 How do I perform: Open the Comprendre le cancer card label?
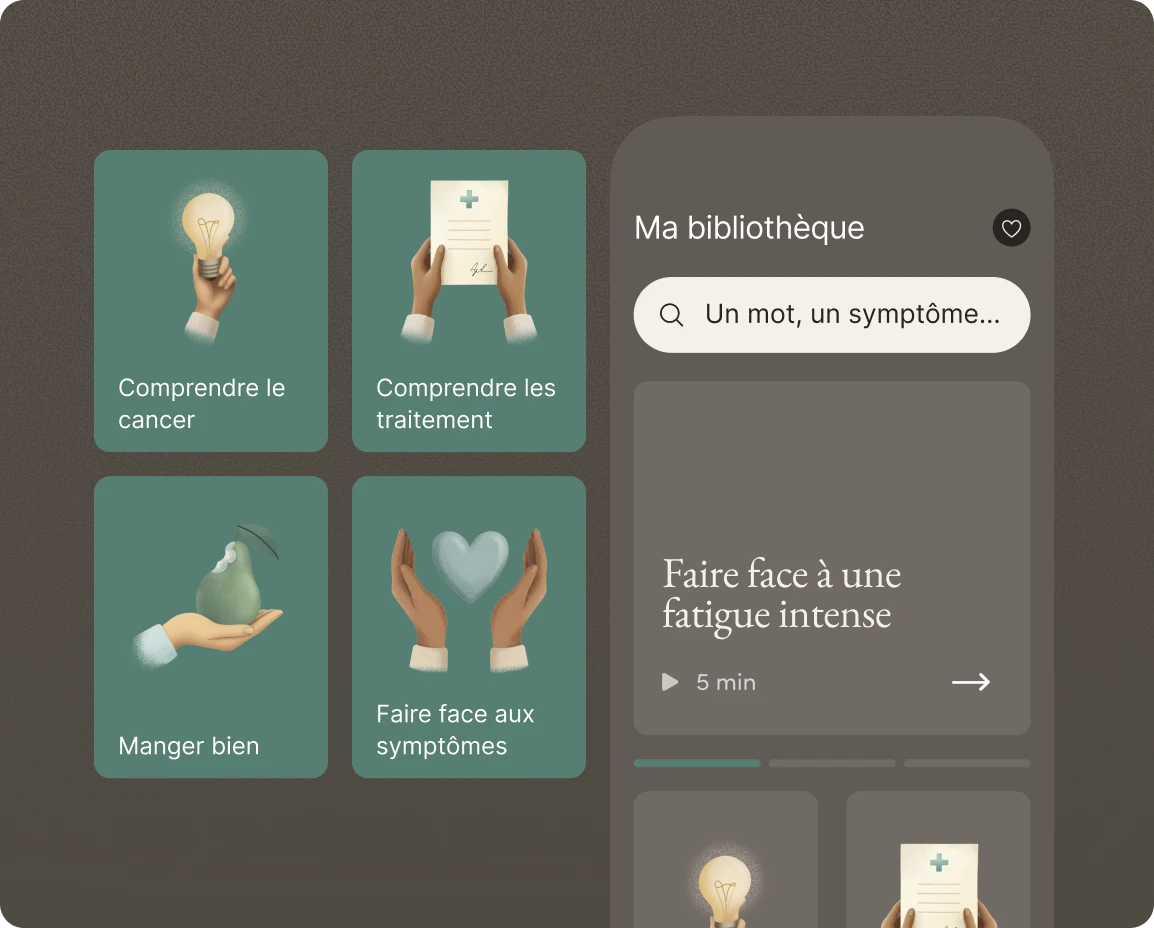pyautogui.click(x=202, y=403)
